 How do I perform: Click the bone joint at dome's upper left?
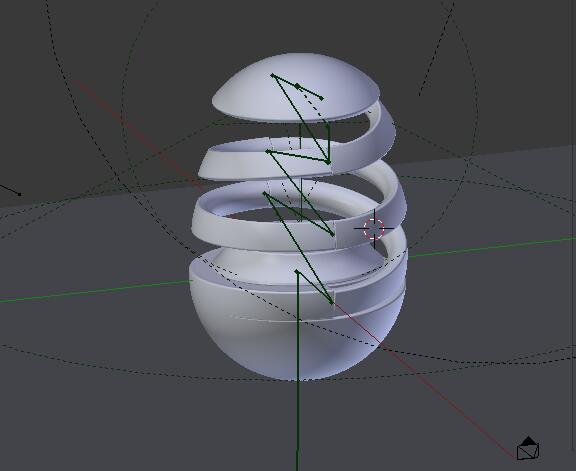272,75
